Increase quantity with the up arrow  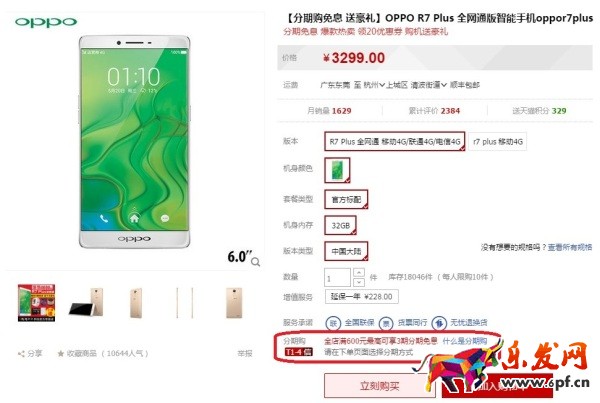pos(359,272)
